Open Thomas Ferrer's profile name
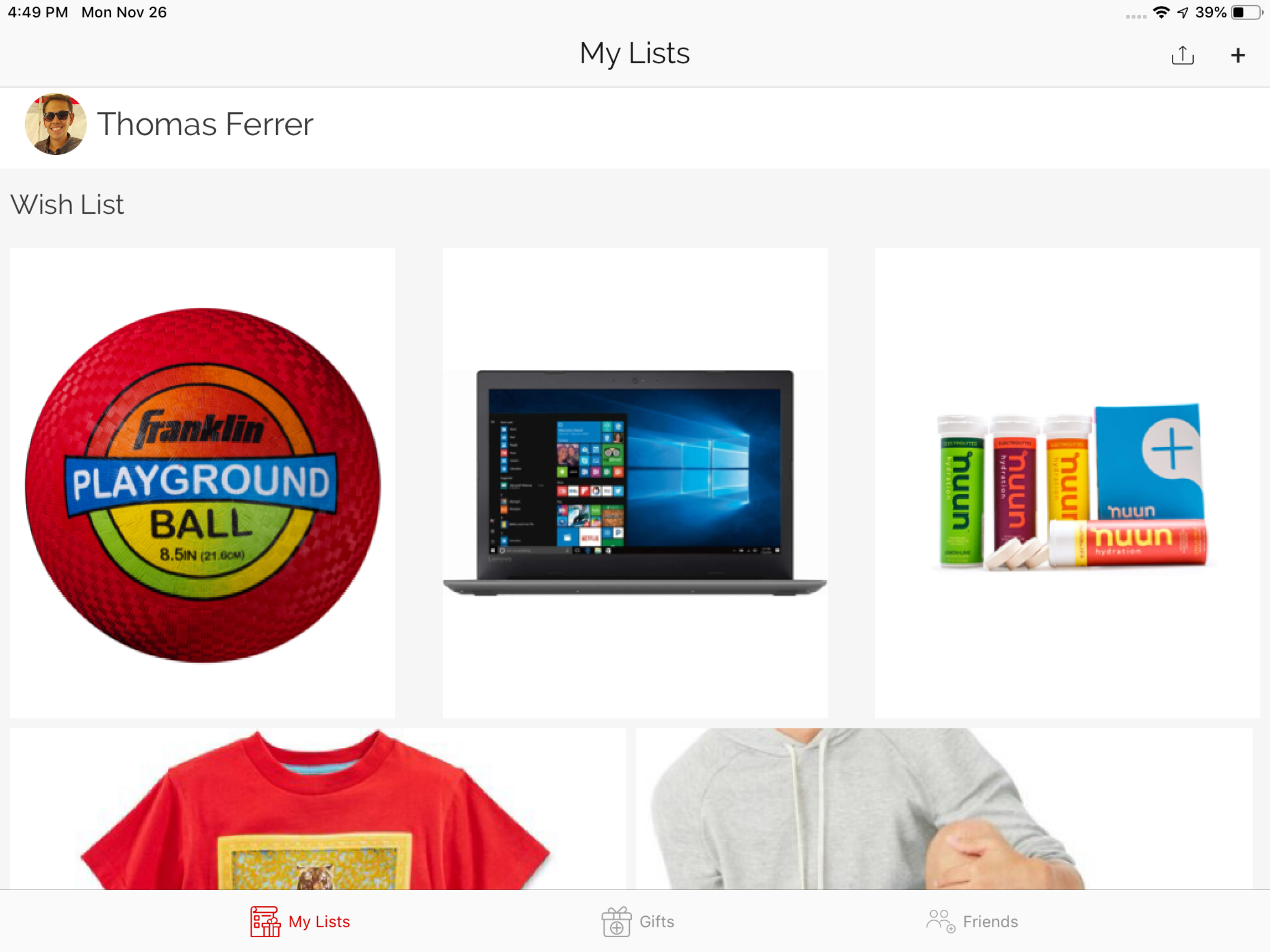 (x=205, y=124)
